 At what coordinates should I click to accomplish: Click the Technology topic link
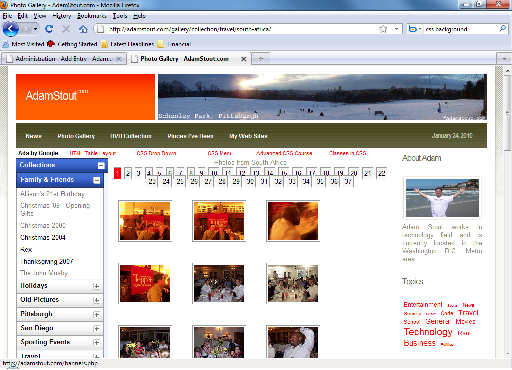tap(428, 332)
